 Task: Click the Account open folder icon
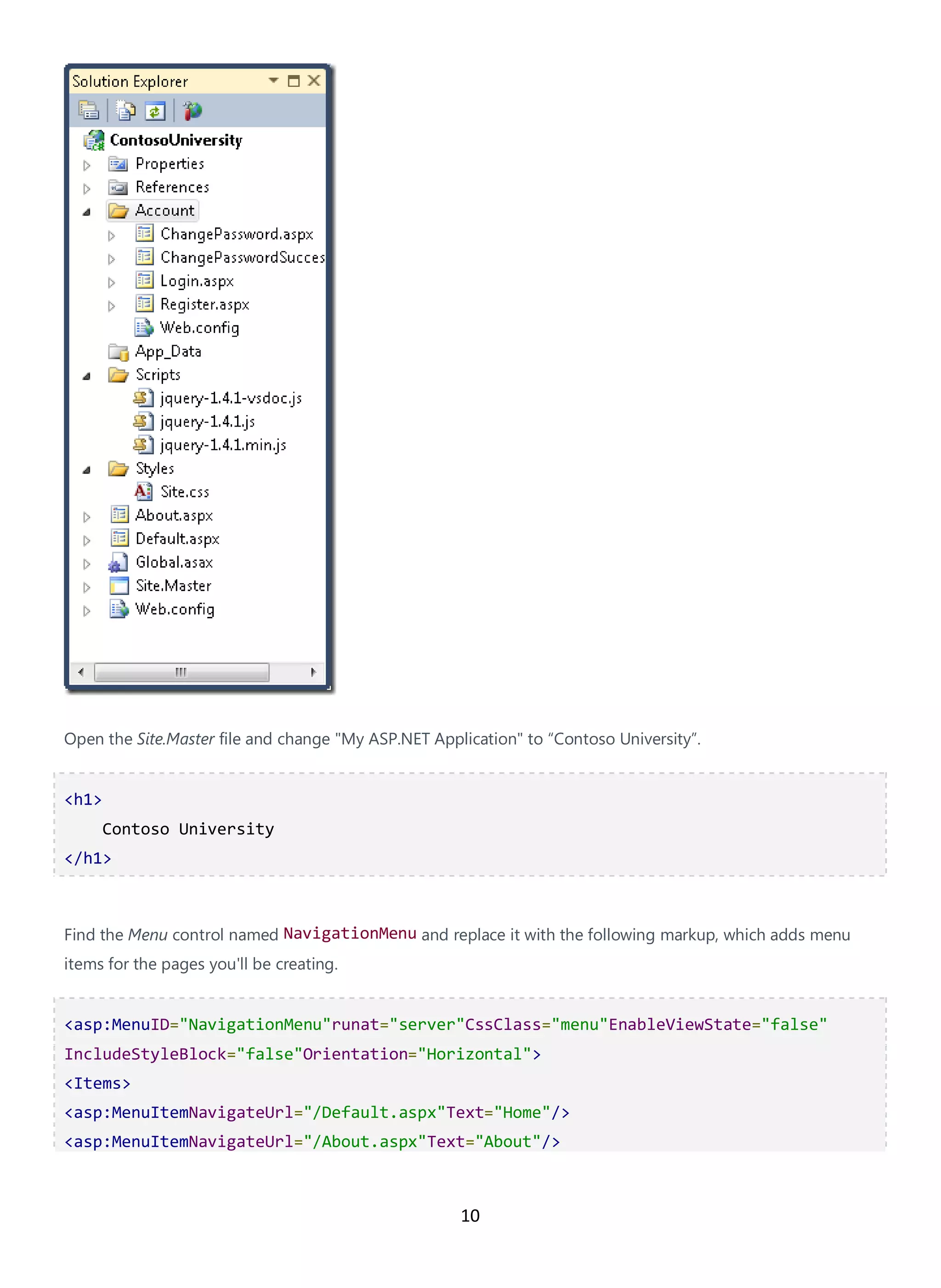coord(119,211)
